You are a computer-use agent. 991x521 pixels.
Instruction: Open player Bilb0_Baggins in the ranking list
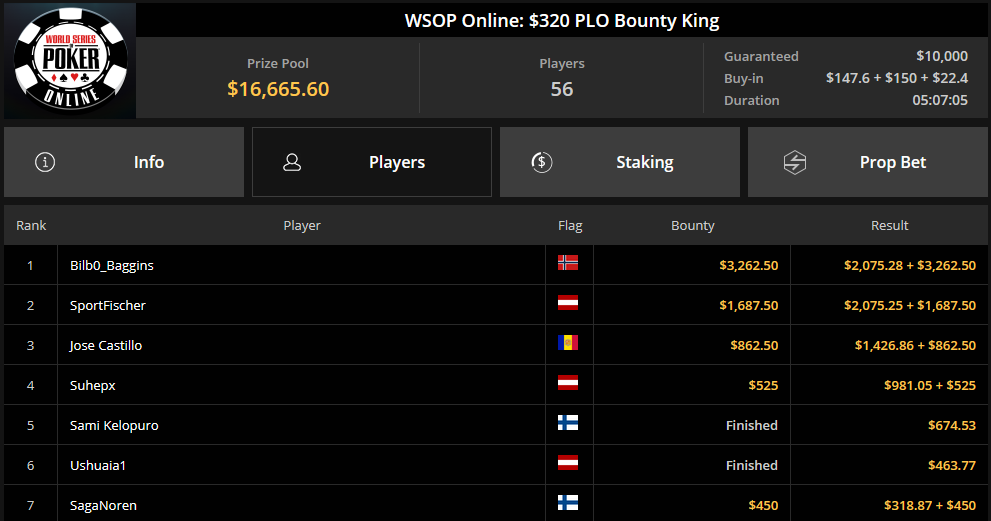point(112,266)
